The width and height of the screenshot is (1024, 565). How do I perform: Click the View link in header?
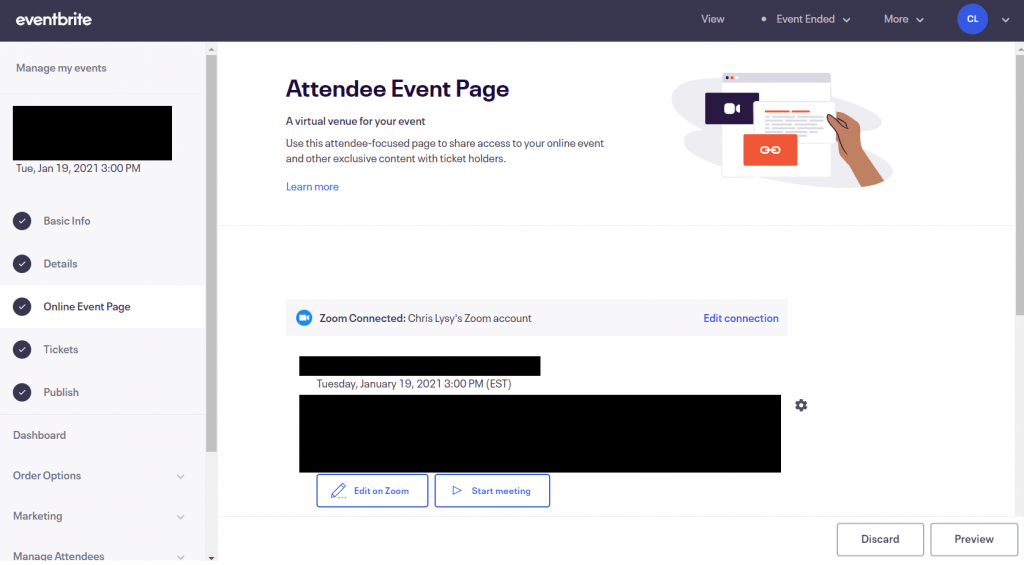712,20
